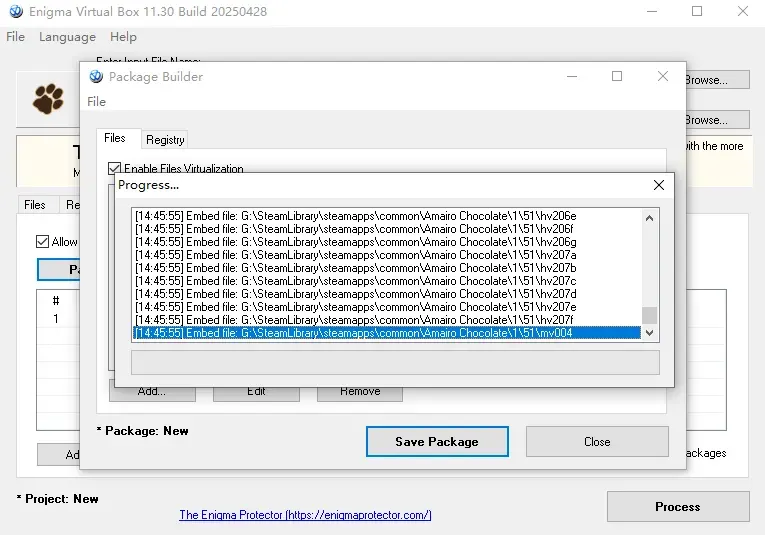Open the Language menu
Screen dimensions: 765x535
point(67,37)
